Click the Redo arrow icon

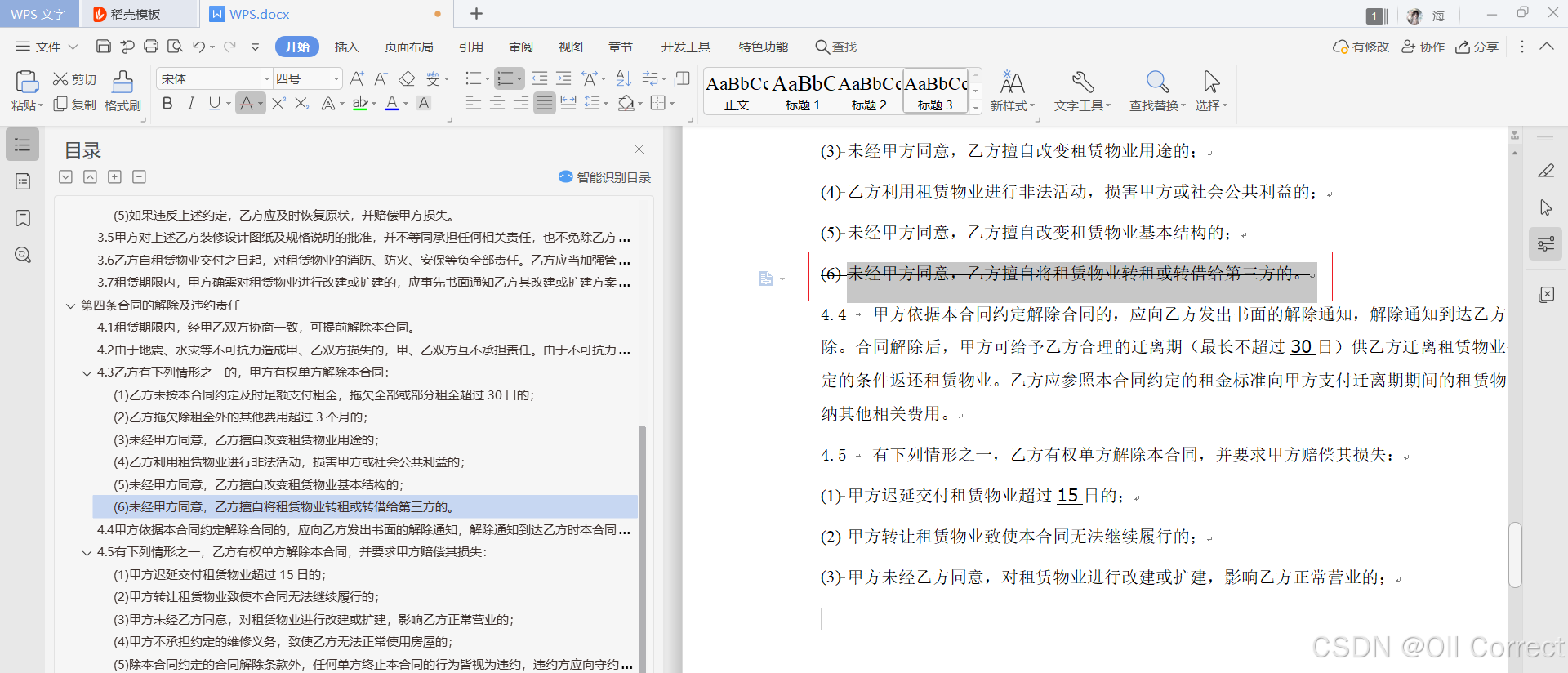point(229,47)
